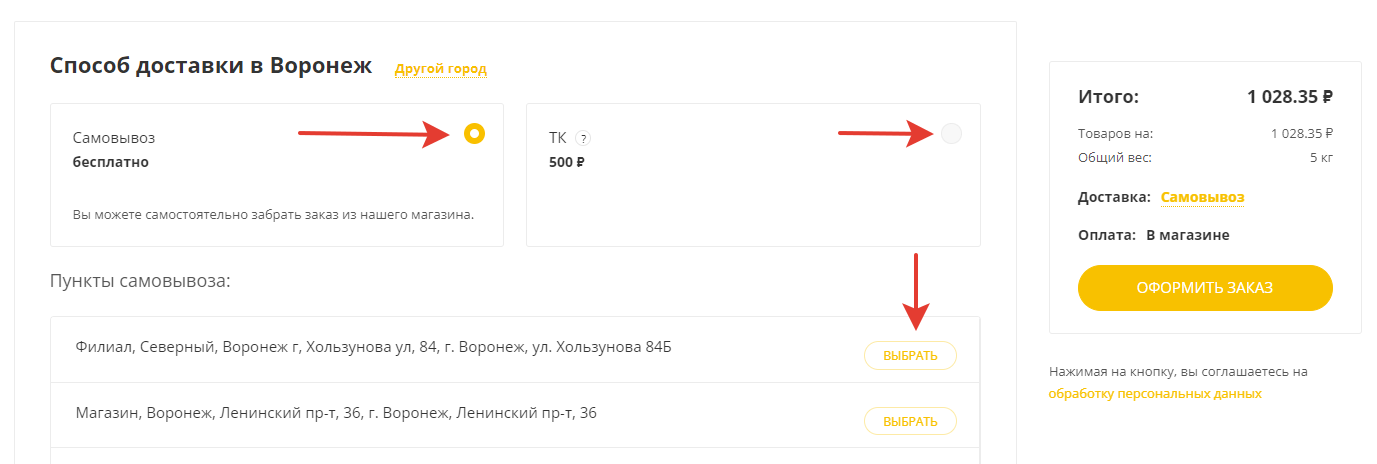Click the 500 ₽ price under ТК
1377x464 pixels.
[567, 162]
